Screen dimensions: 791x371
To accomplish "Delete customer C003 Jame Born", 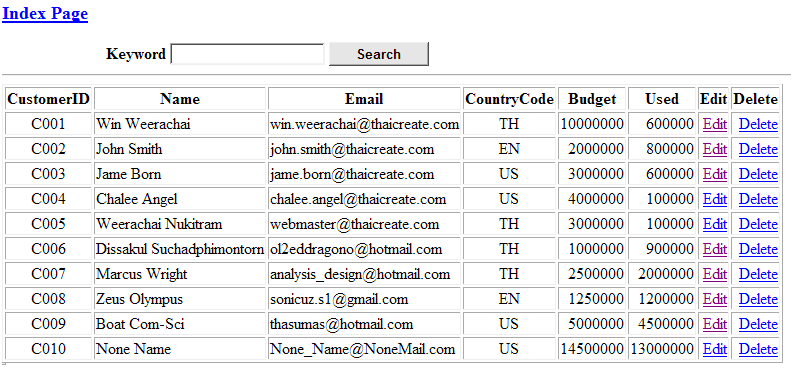I will [758, 174].
